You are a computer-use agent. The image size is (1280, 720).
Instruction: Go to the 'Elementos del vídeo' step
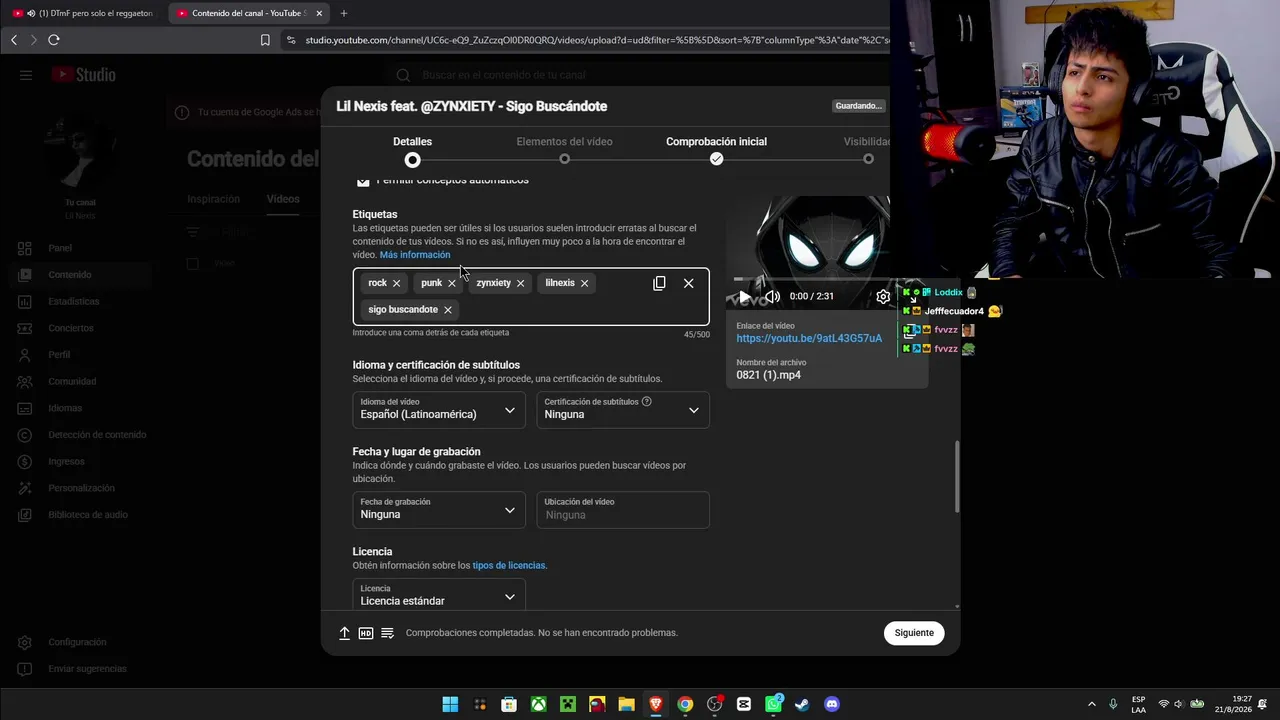564,150
